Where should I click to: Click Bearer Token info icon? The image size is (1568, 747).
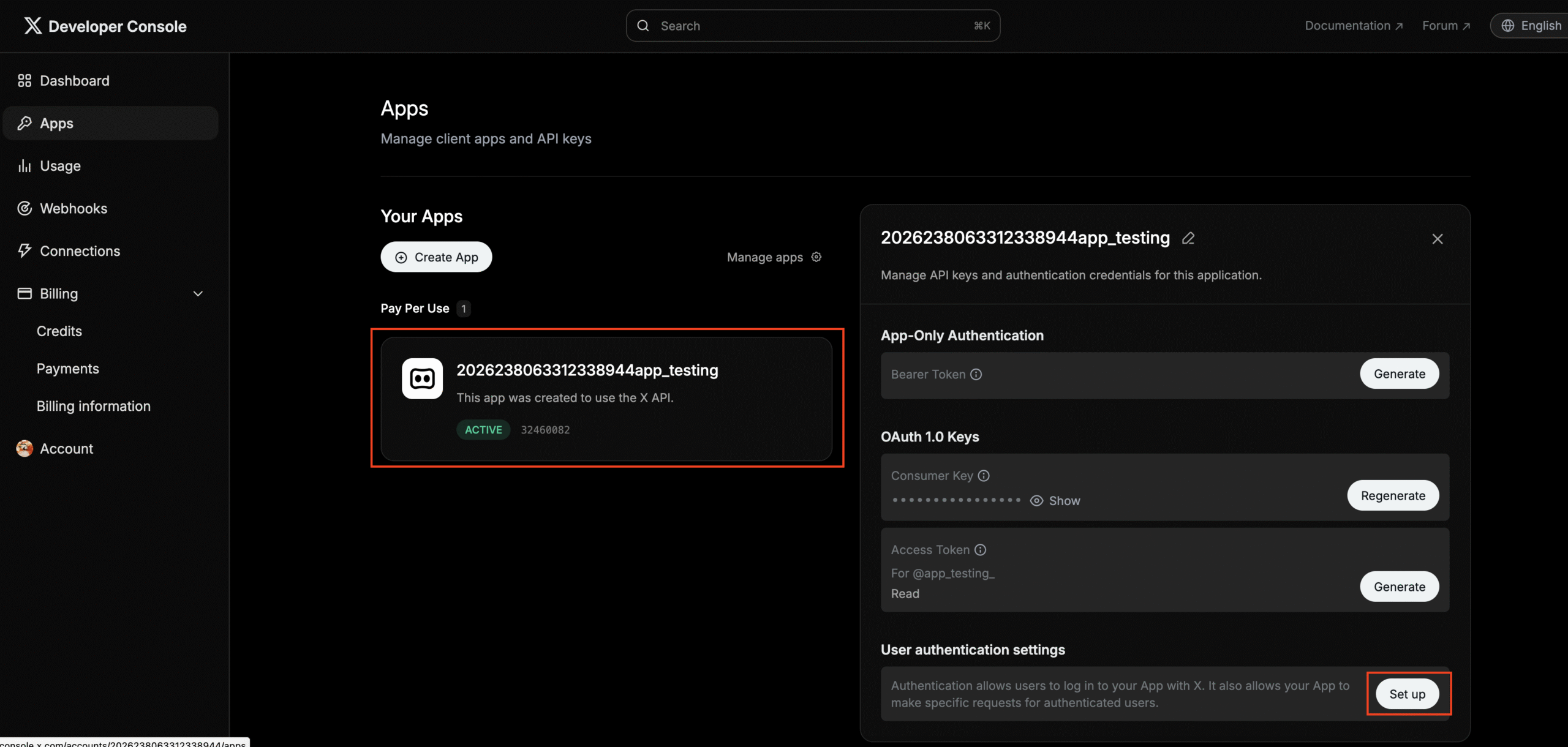[x=976, y=374]
